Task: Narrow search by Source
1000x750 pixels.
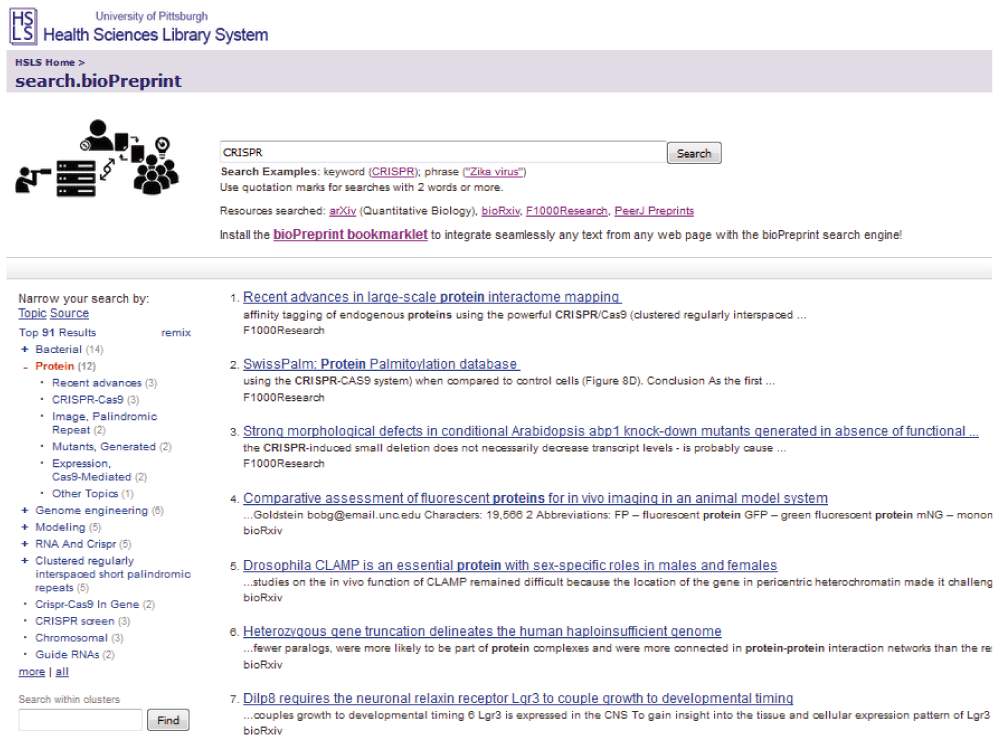Action: [x=69, y=313]
